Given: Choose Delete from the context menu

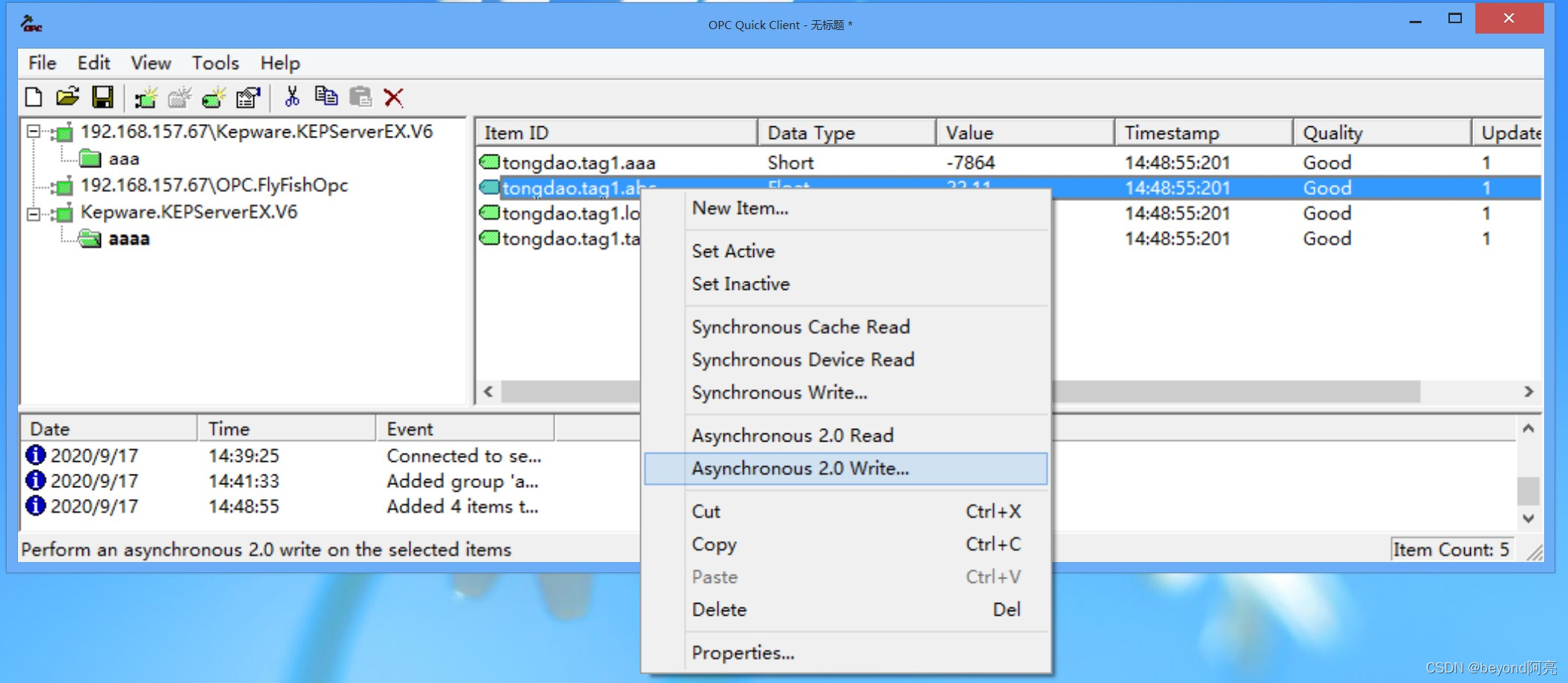Looking at the screenshot, I should point(846,610).
